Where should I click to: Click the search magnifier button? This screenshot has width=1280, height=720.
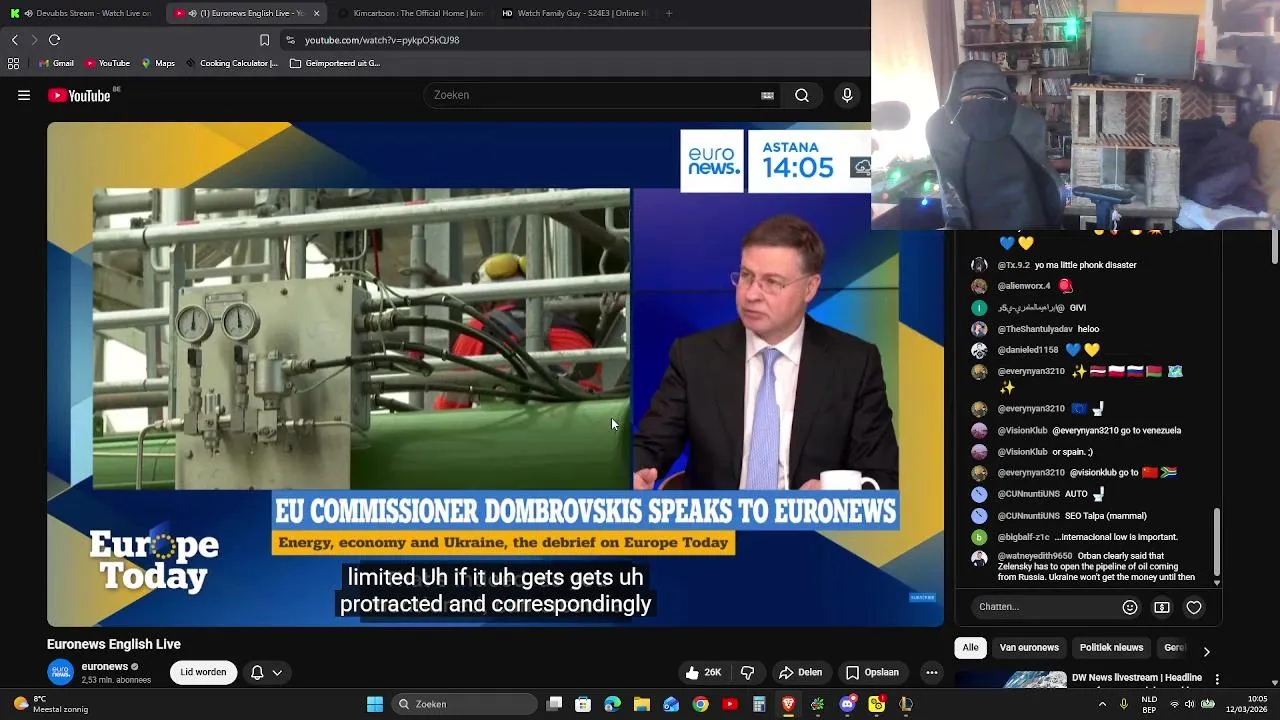click(x=802, y=95)
